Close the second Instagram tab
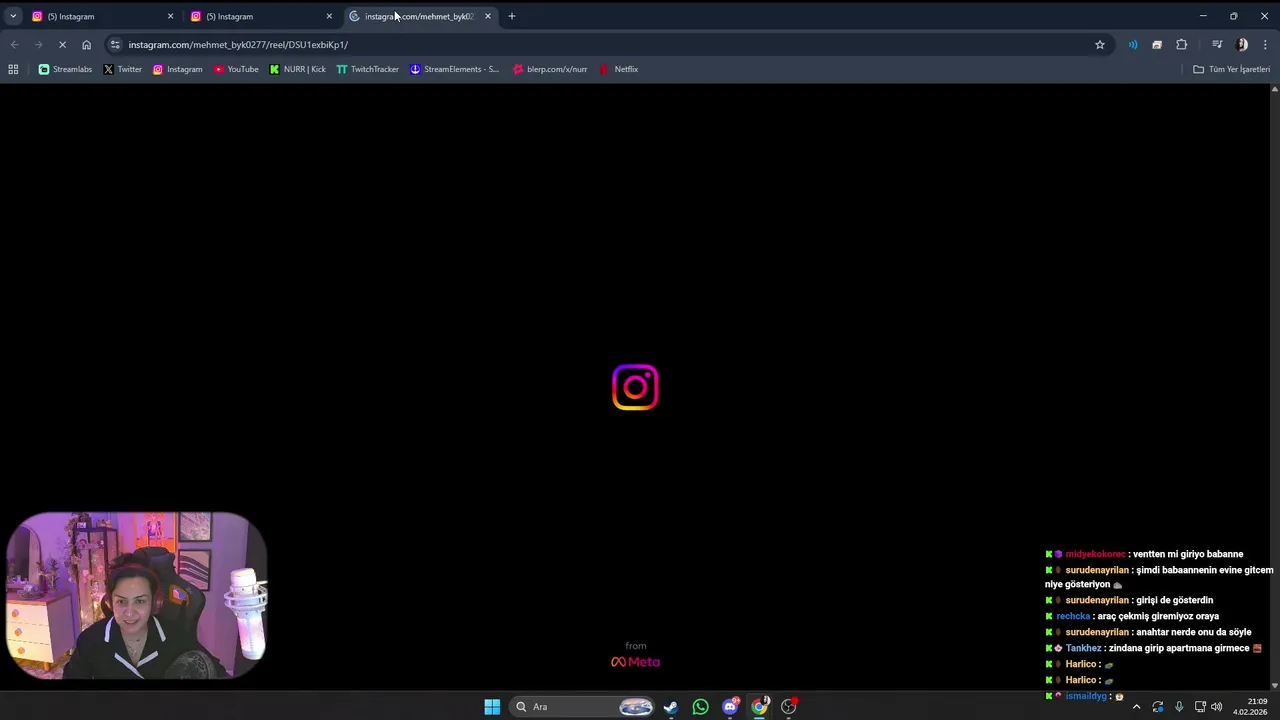The width and height of the screenshot is (1280, 720). (x=329, y=16)
